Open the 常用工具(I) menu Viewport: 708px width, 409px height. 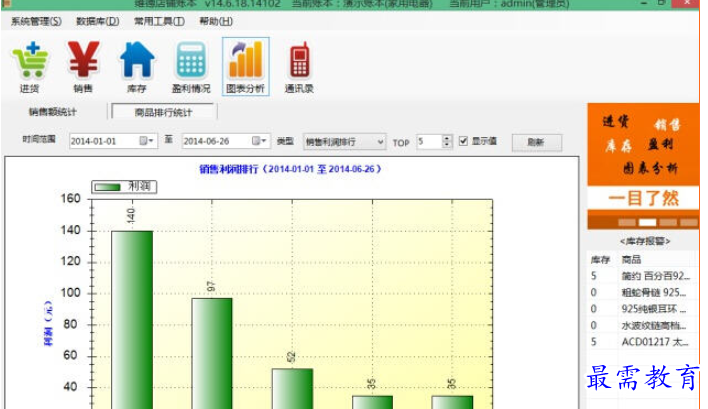pyautogui.click(x=158, y=21)
